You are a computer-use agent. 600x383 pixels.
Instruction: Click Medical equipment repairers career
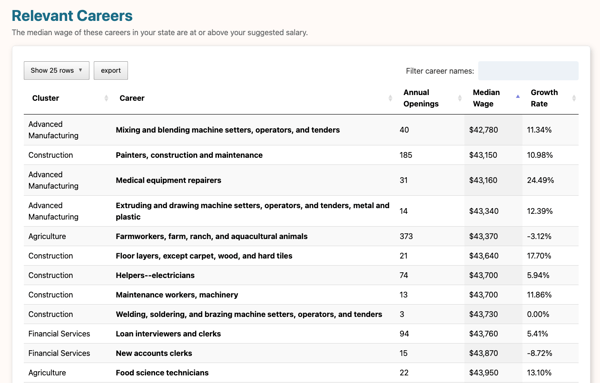pyautogui.click(x=168, y=180)
